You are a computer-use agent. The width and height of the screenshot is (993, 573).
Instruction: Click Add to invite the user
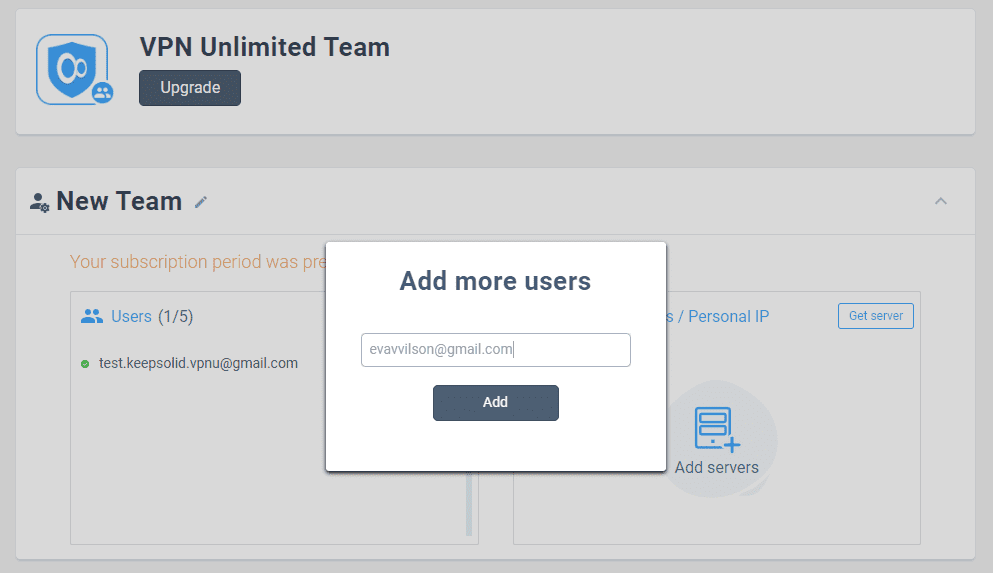(496, 403)
